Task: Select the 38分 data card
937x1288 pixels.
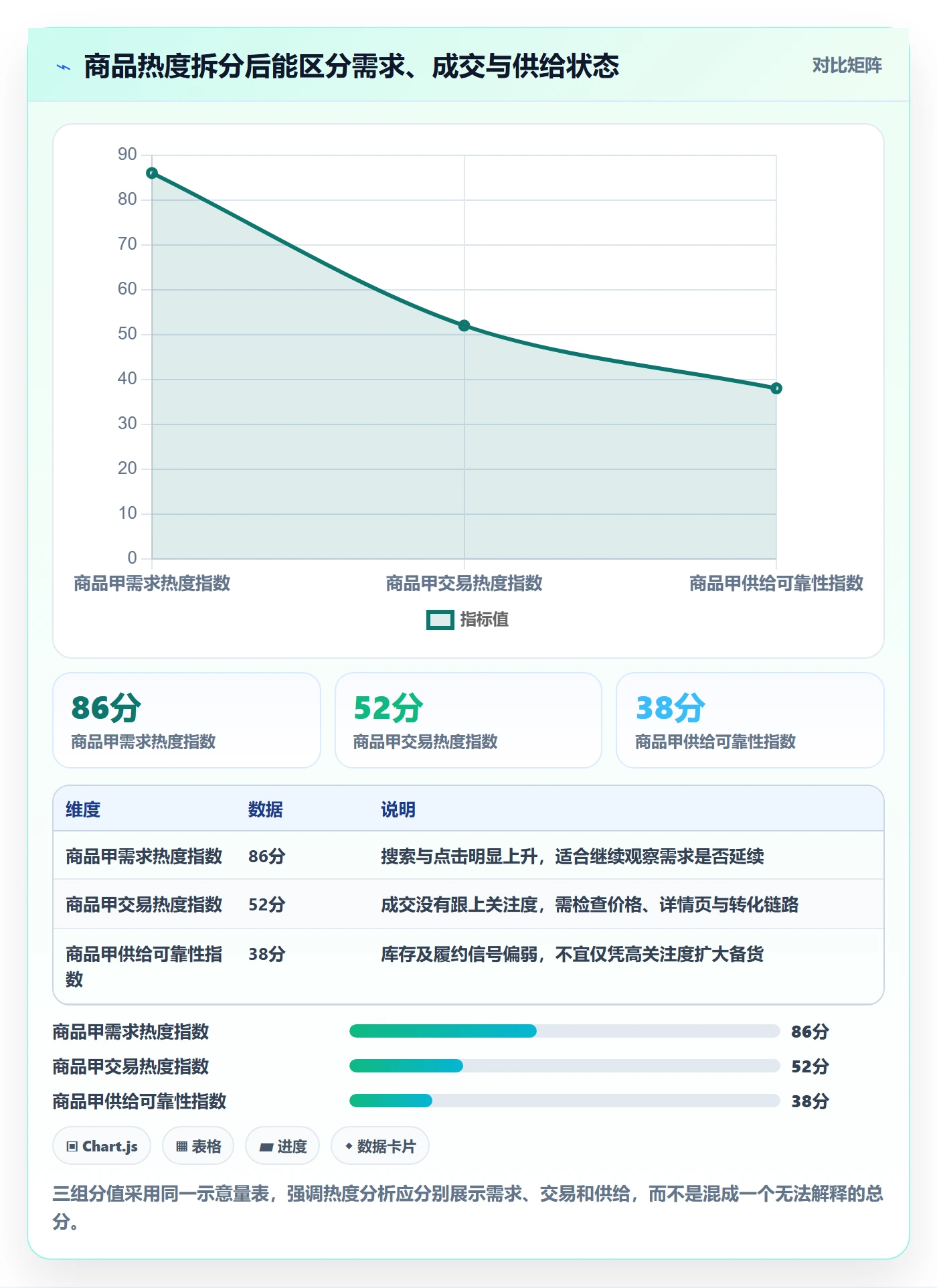Action: [x=750, y=720]
